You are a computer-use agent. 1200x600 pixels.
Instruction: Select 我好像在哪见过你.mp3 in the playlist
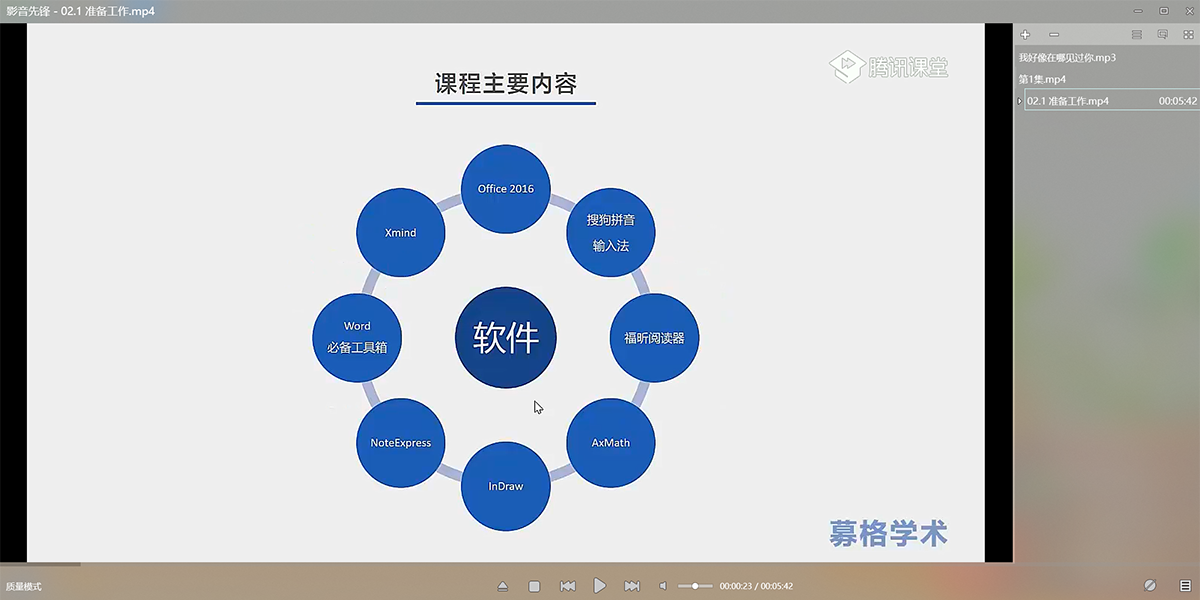coord(1067,58)
